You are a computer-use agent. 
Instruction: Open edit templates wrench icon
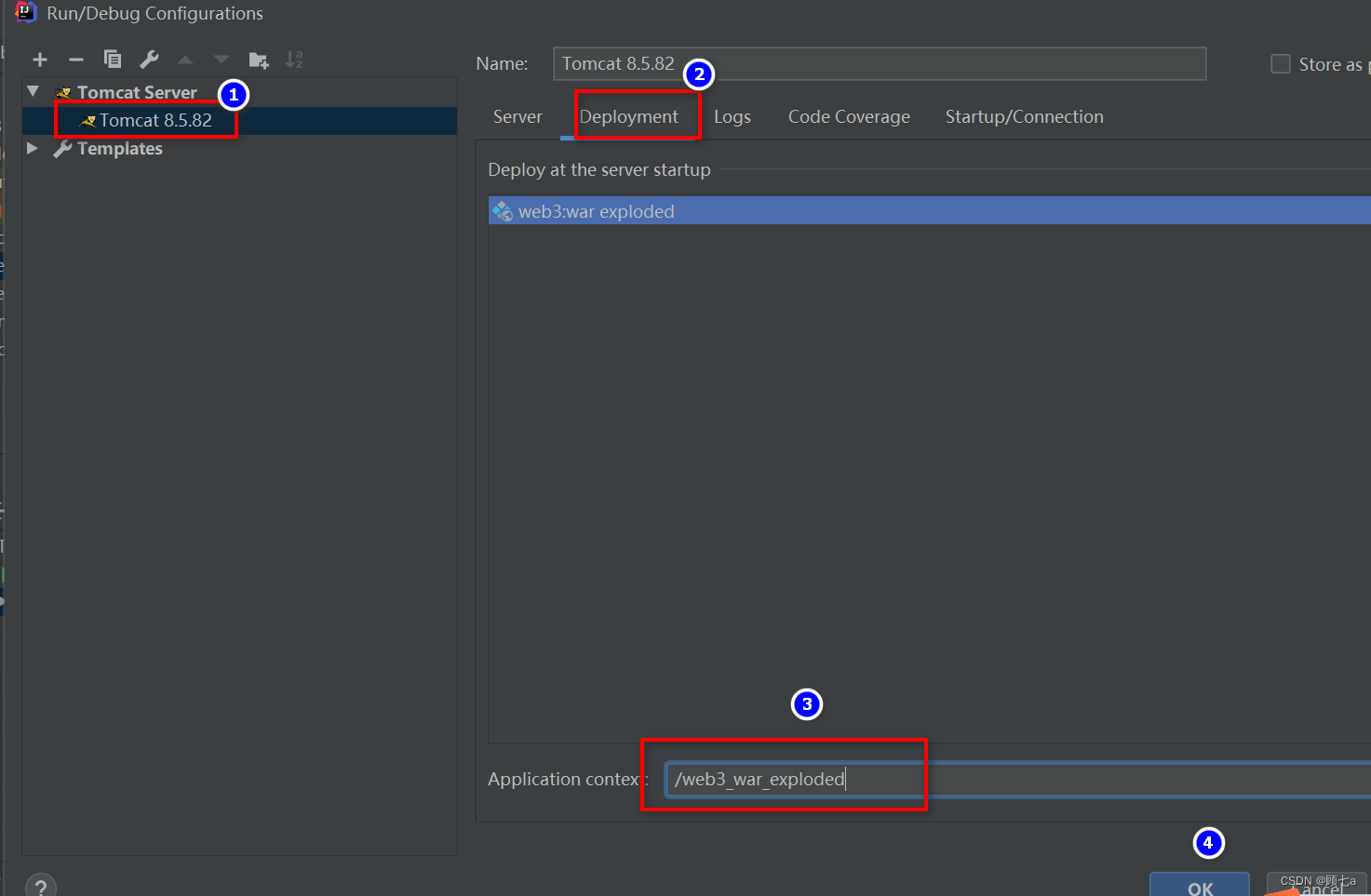149,60
